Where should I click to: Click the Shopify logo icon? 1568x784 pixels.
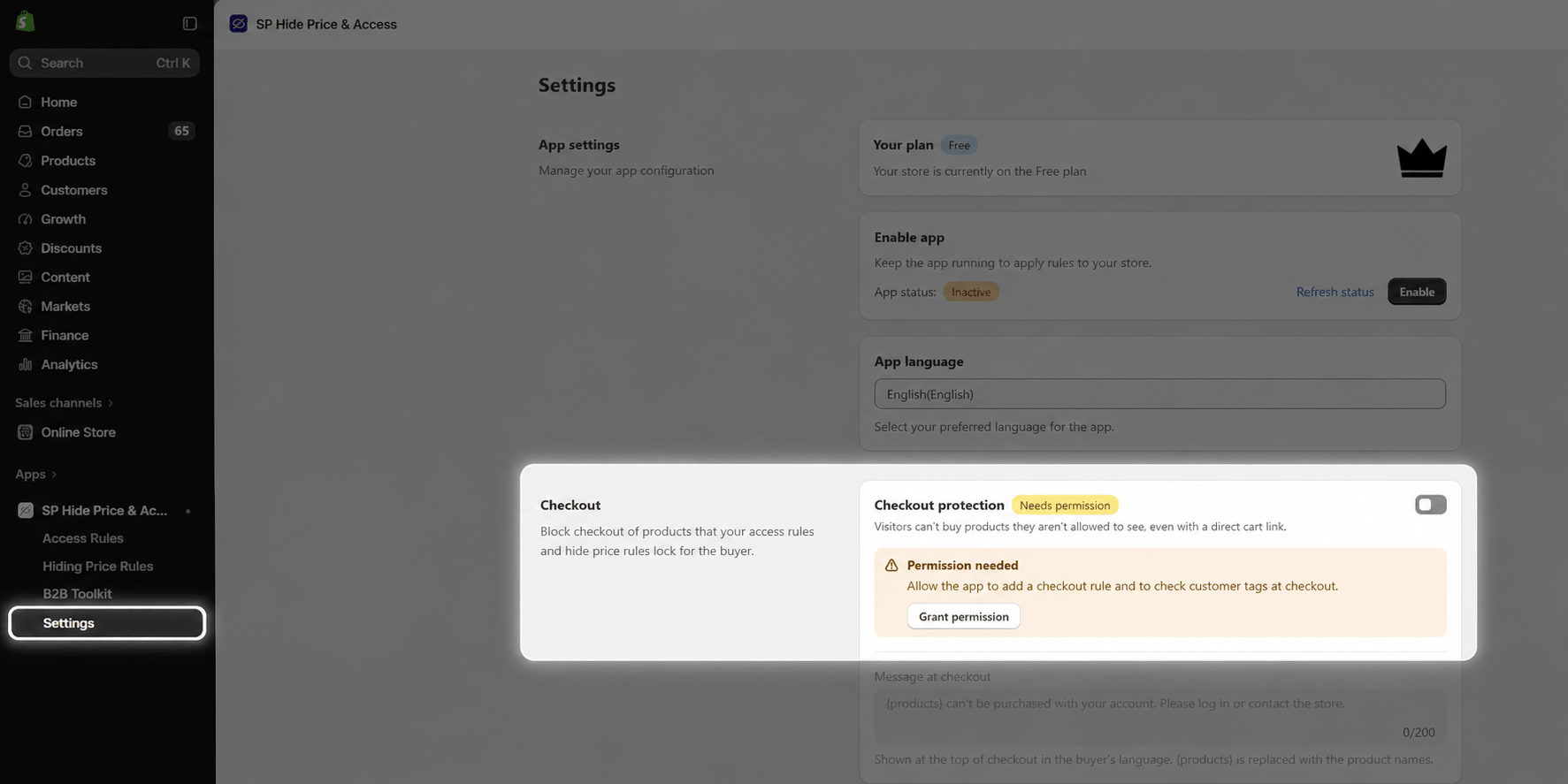pyautogui.click(x=25, y=21)
